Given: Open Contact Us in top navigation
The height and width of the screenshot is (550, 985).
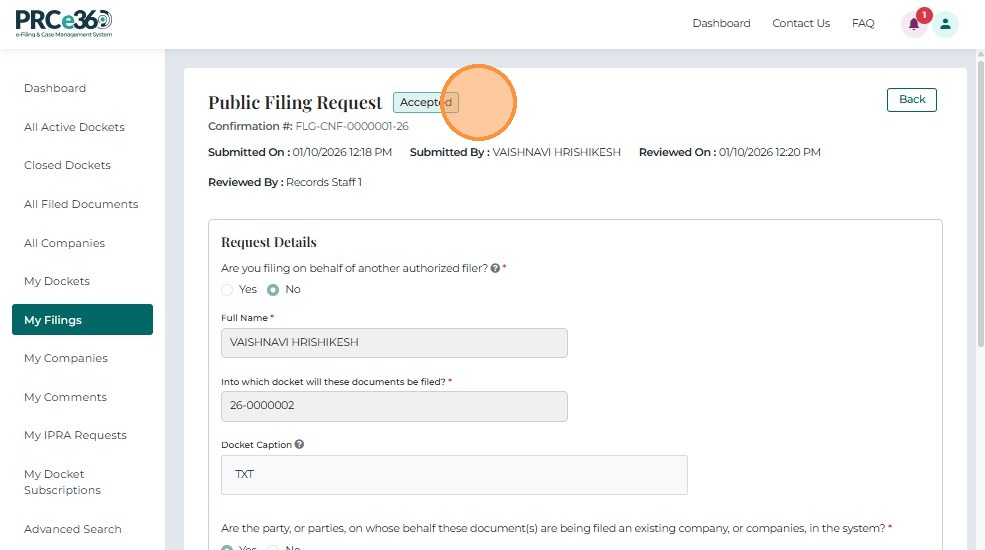Looking at the screenshot, I should point(801,24).
